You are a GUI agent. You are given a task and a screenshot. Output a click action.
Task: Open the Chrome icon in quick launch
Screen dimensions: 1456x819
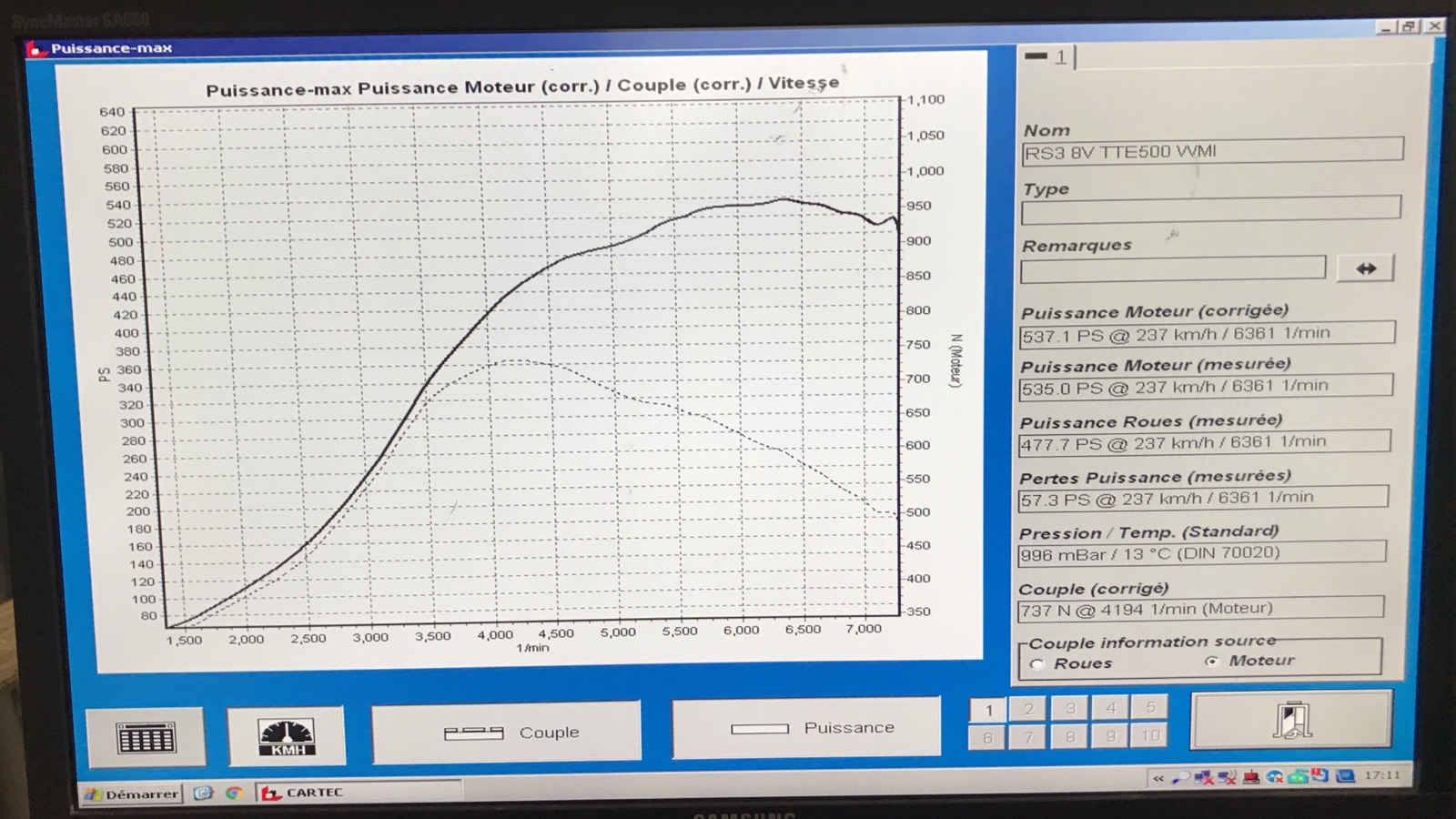tap(234, 794)
